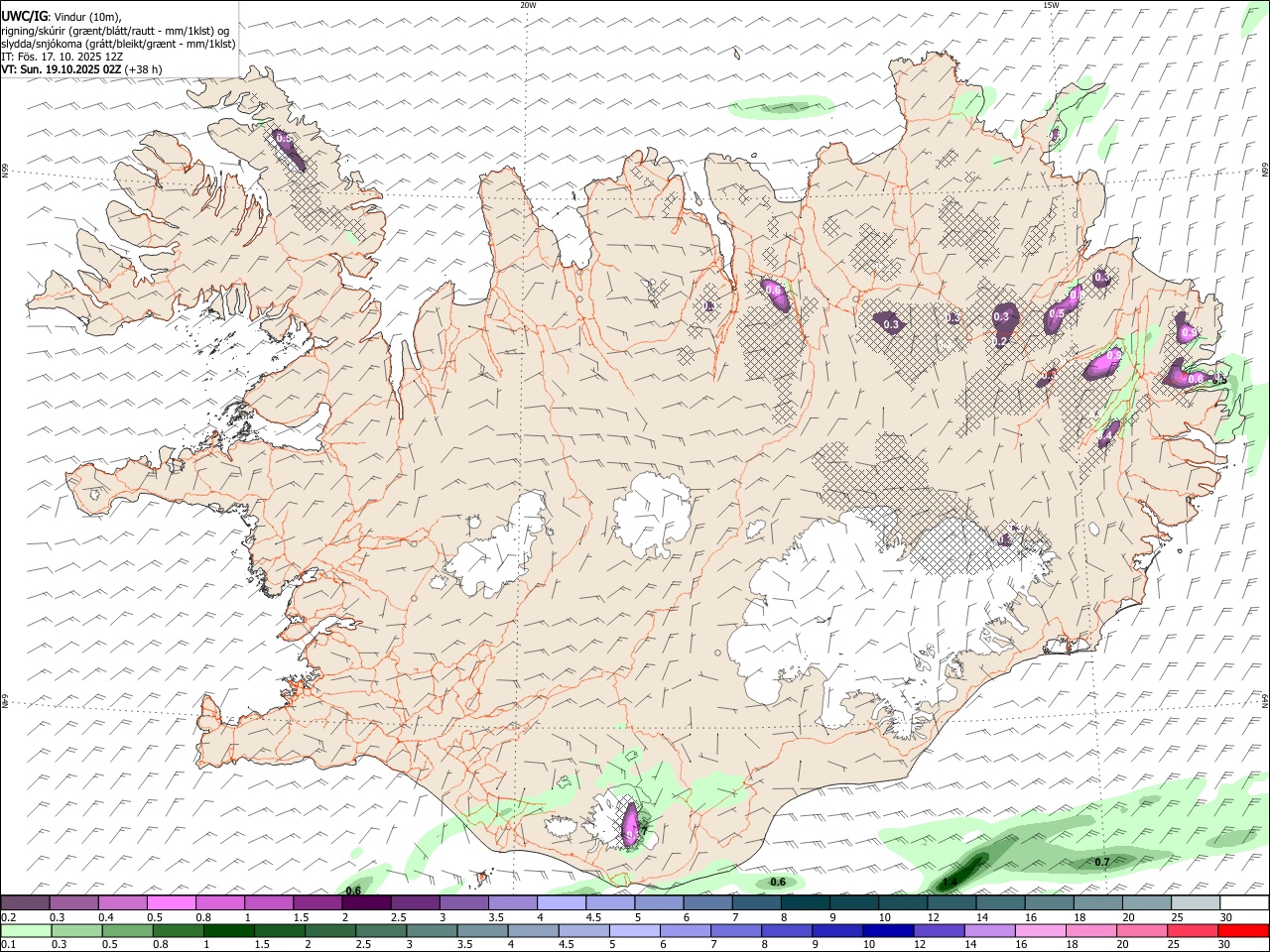This screenshot has width=1270, height=952.
Task: Click the 'UWC/IG: Vindur (10m)' title text
Action: (x=62, y=15)
